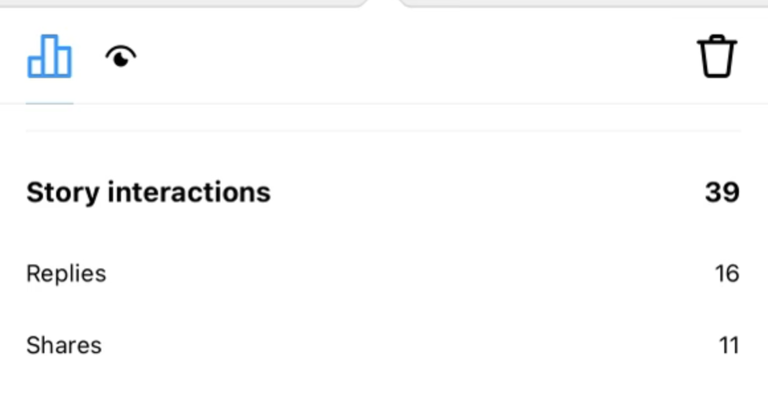Click the divider line above Story interactions

[x=384, y=130]
